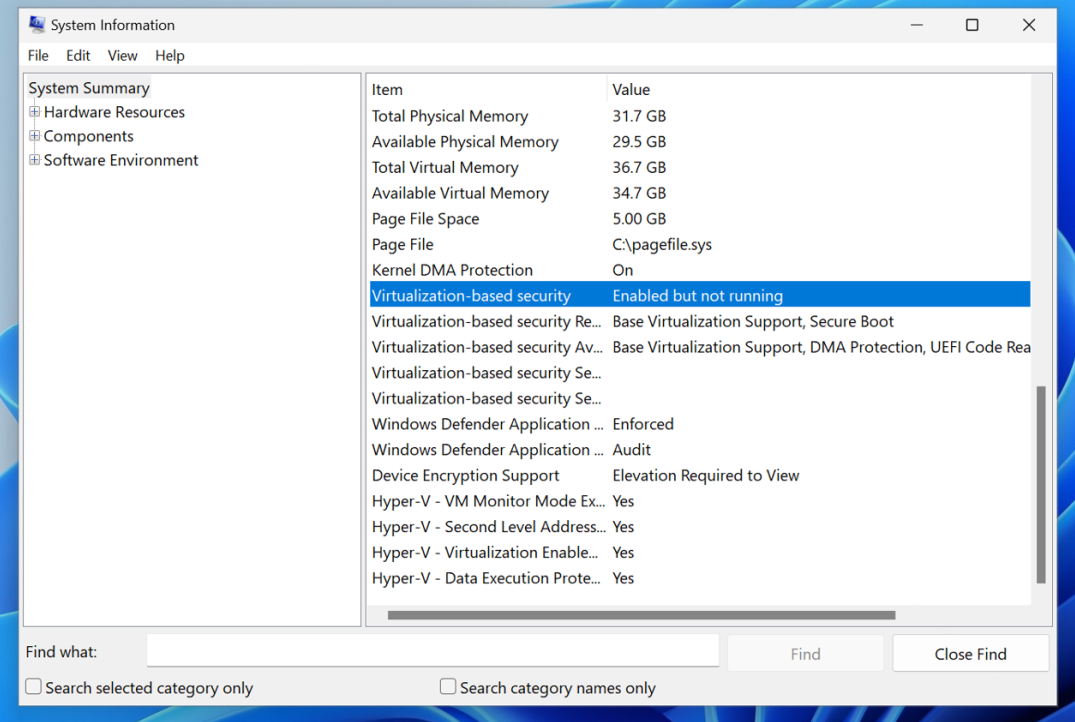Select the Device Encryption Support row

(x=465, y=476)
